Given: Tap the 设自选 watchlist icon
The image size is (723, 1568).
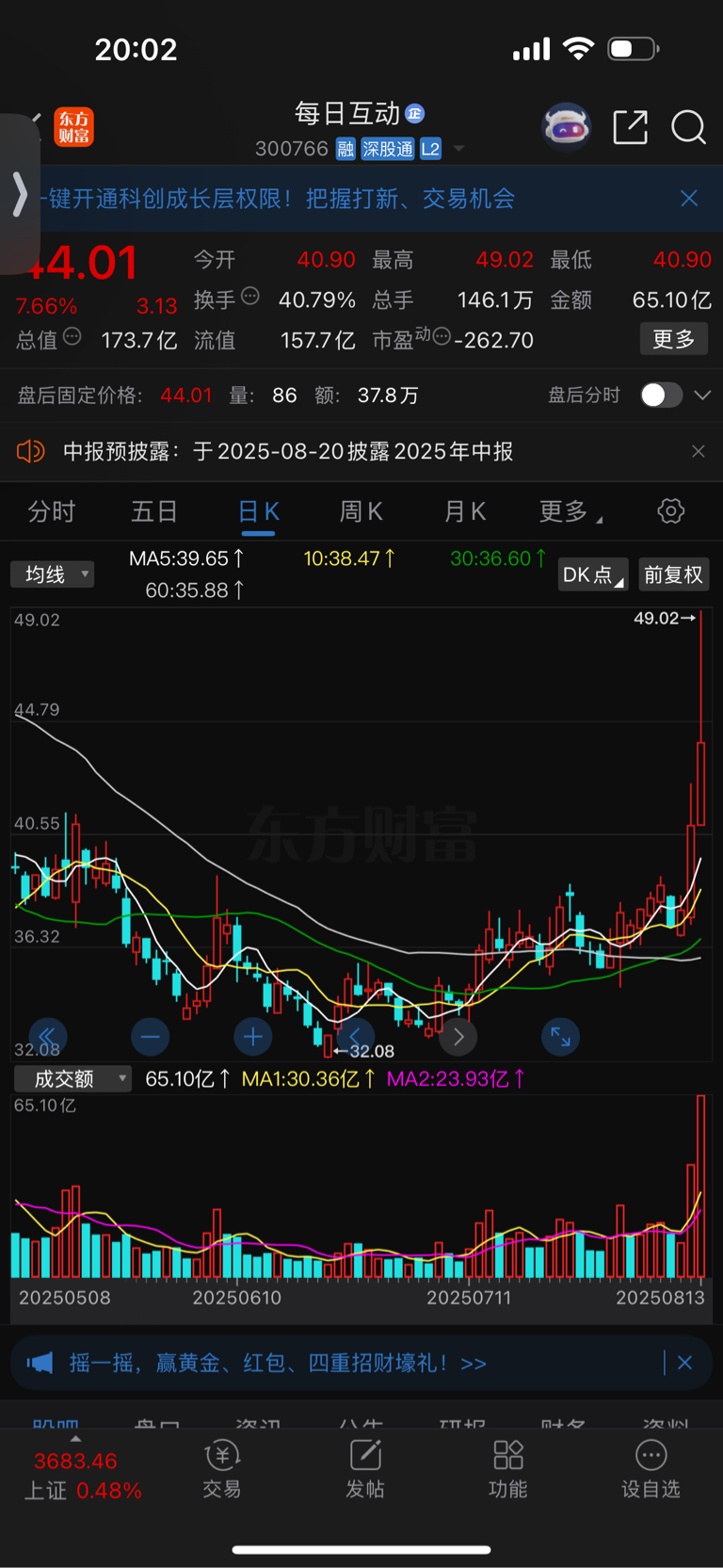Looking at the screenshot, I should (x=651, y=1468).
